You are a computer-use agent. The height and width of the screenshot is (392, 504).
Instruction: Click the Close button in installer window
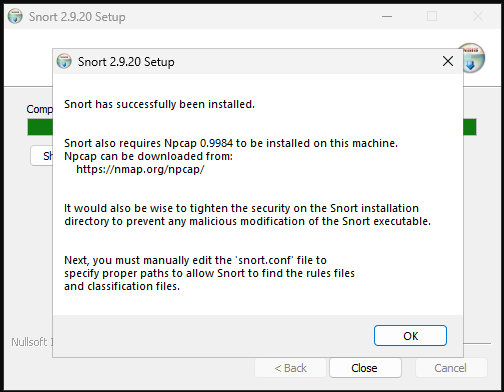click(365, 368)
